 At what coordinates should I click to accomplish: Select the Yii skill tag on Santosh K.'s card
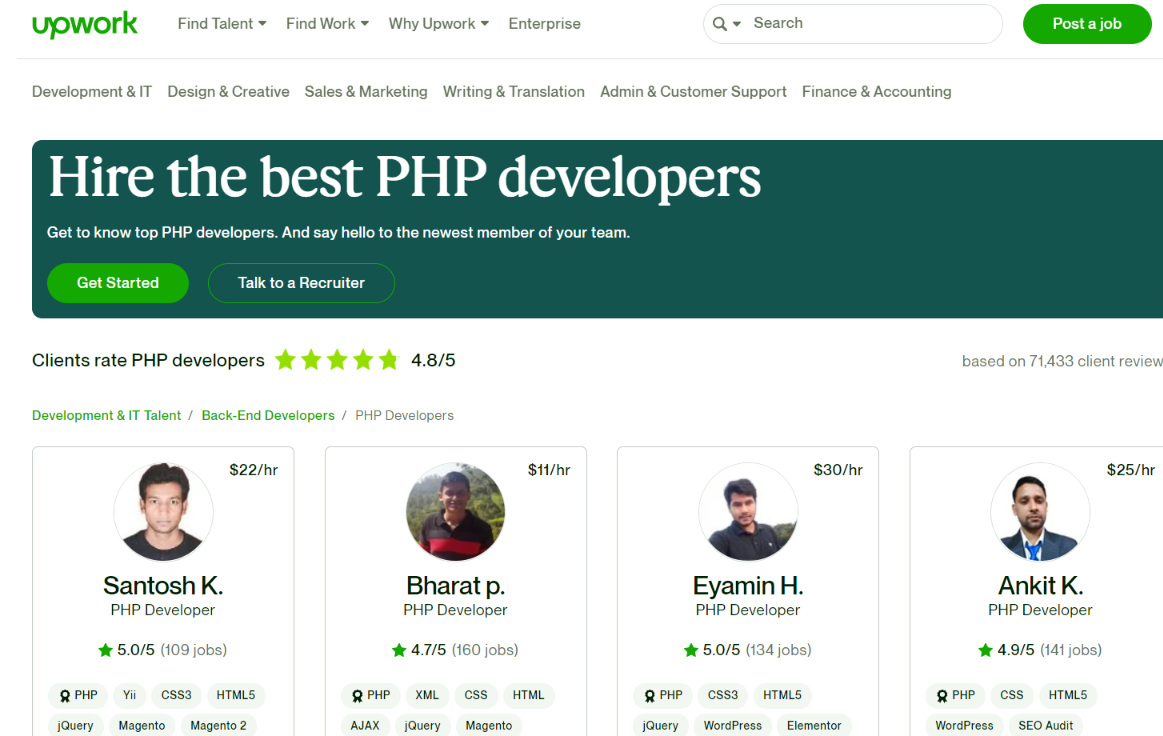130,695
